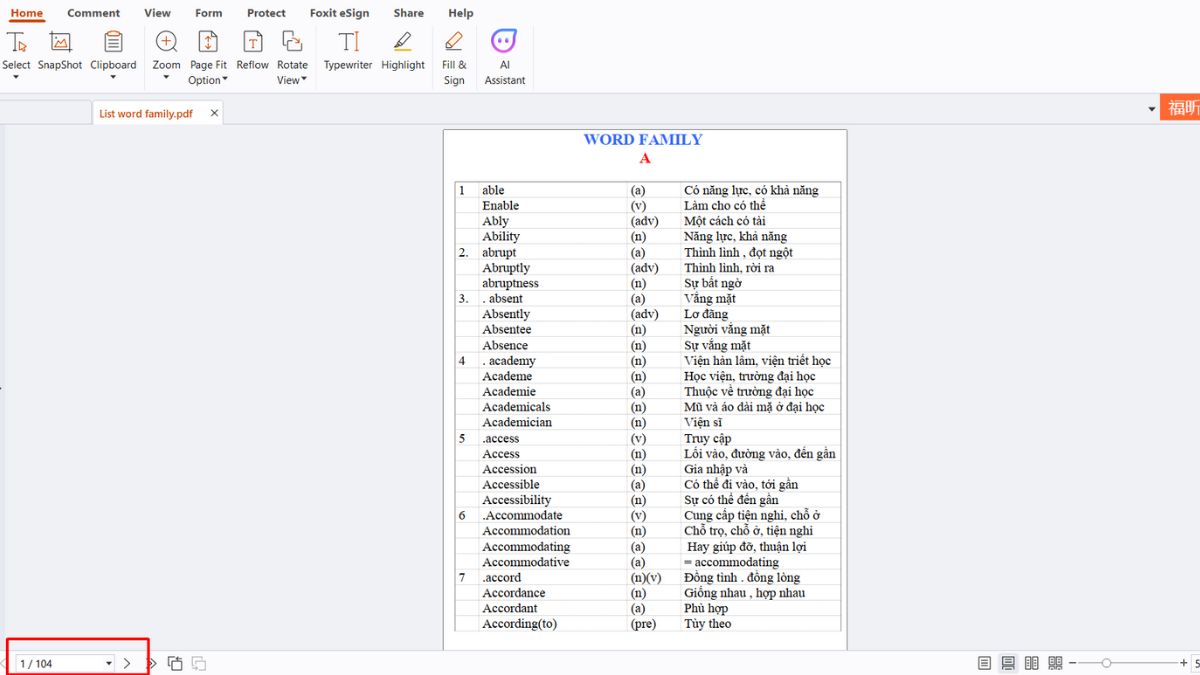Switch to the Protect ribbon tab
Image resolution: width=1200 pixels, height=675 pixels.
[266, 13]
